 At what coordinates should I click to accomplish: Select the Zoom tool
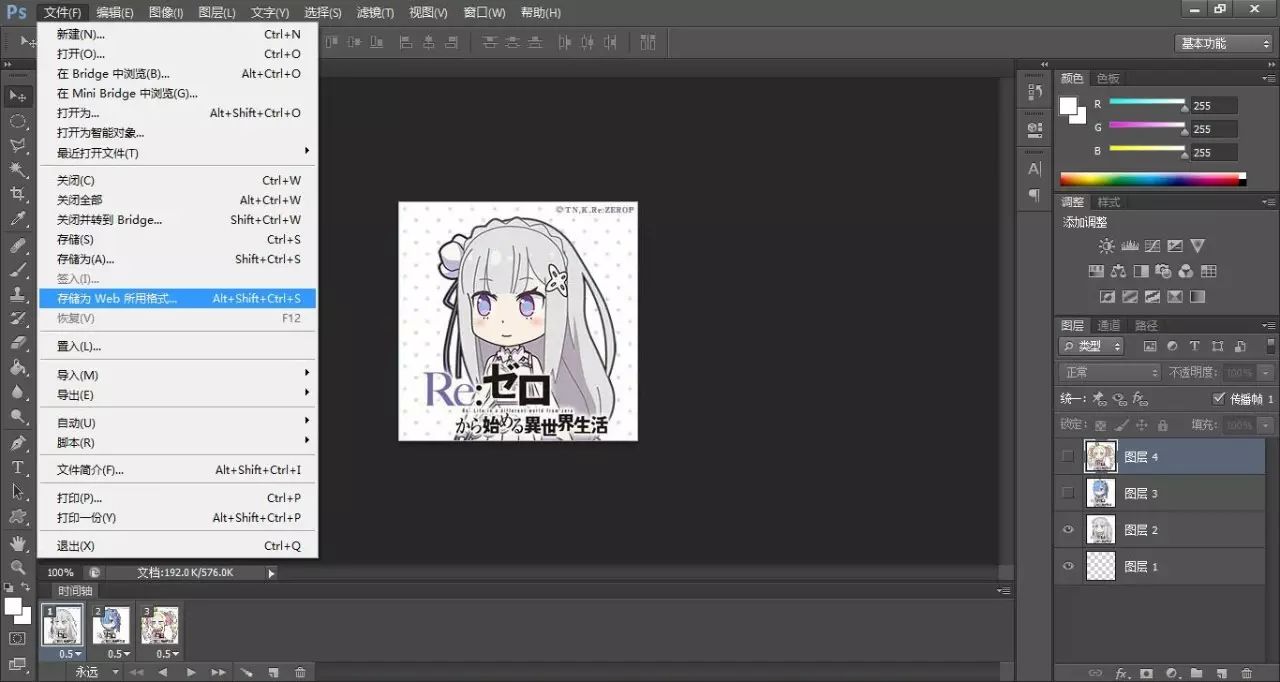(x=18, y=567)
